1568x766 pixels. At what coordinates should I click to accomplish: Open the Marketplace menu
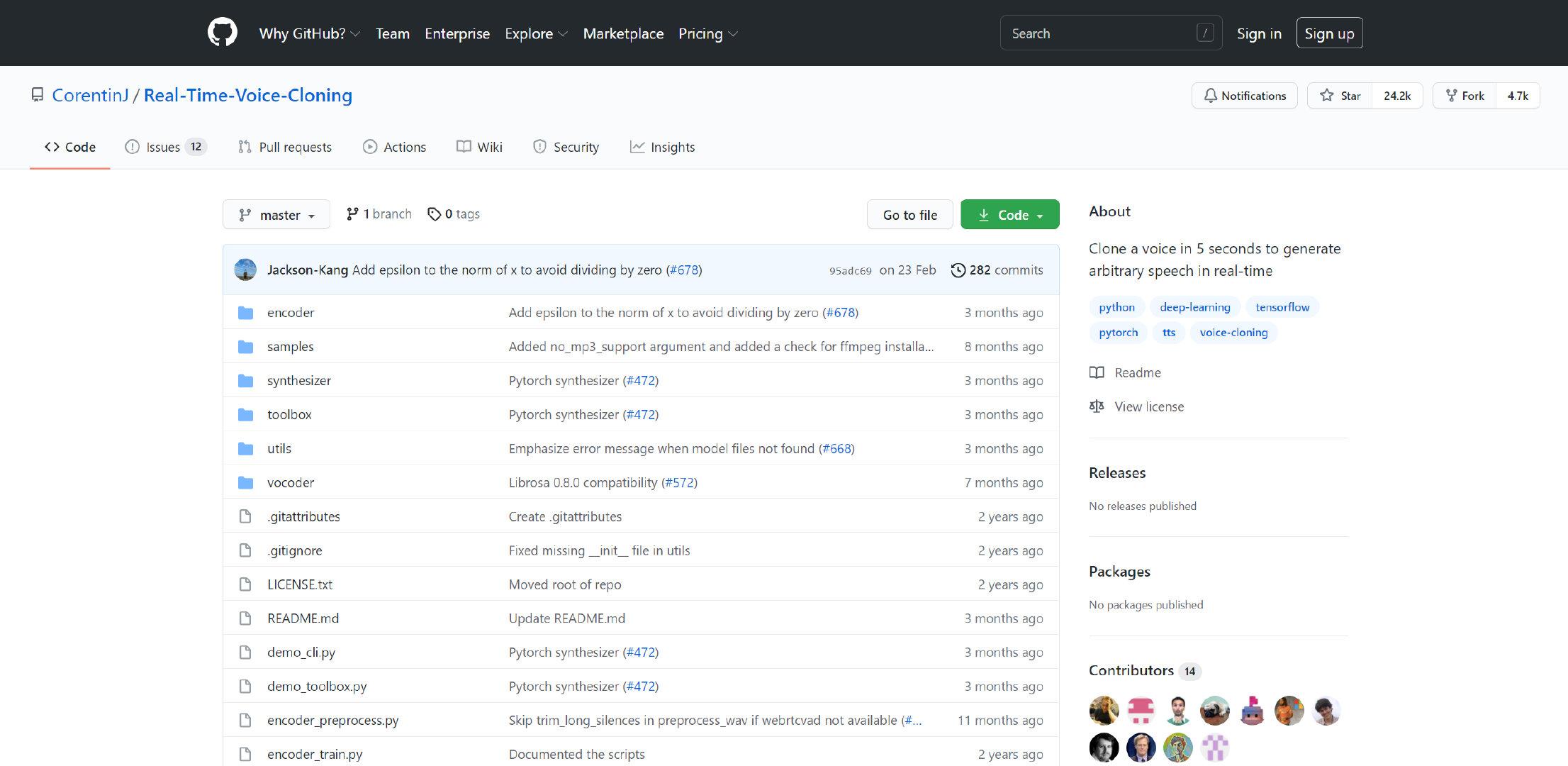(623, 33)
